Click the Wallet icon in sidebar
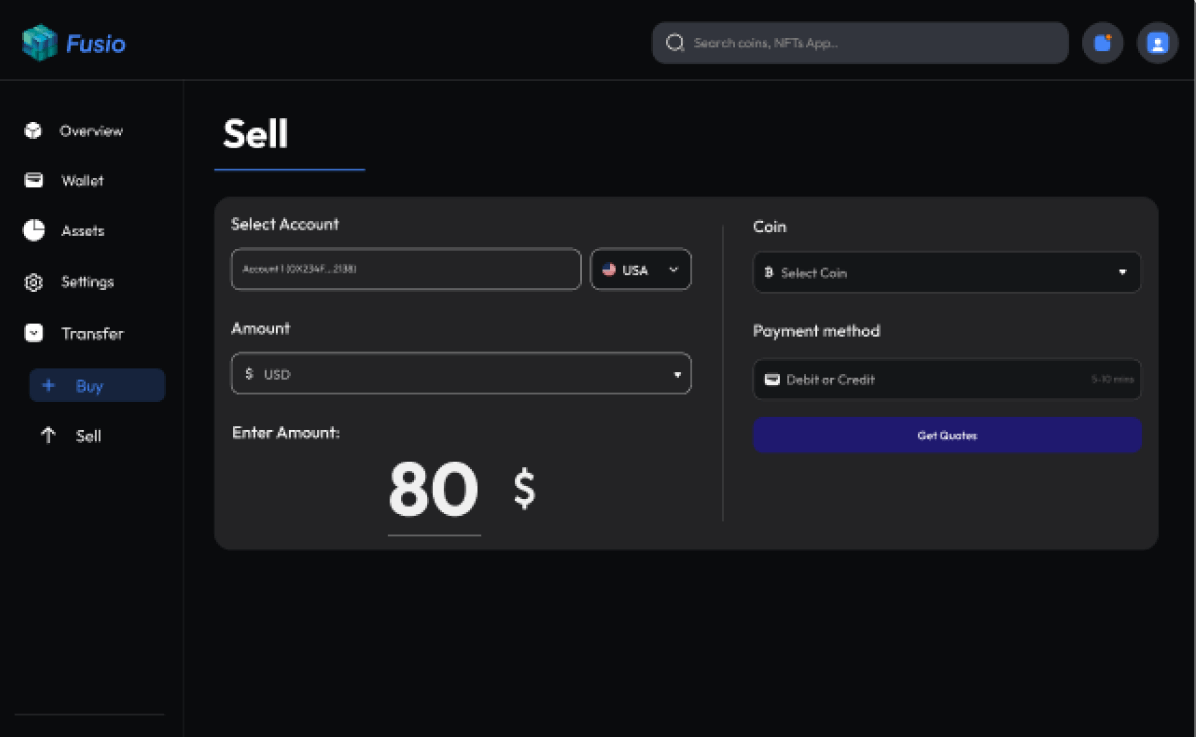 (33, 181)
